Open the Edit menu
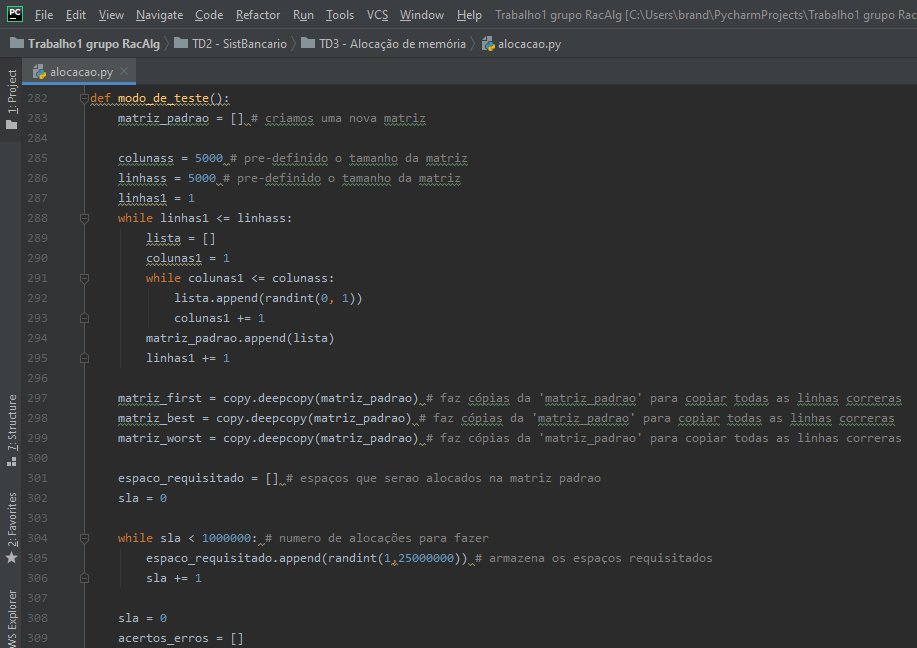 coord(75,15)
